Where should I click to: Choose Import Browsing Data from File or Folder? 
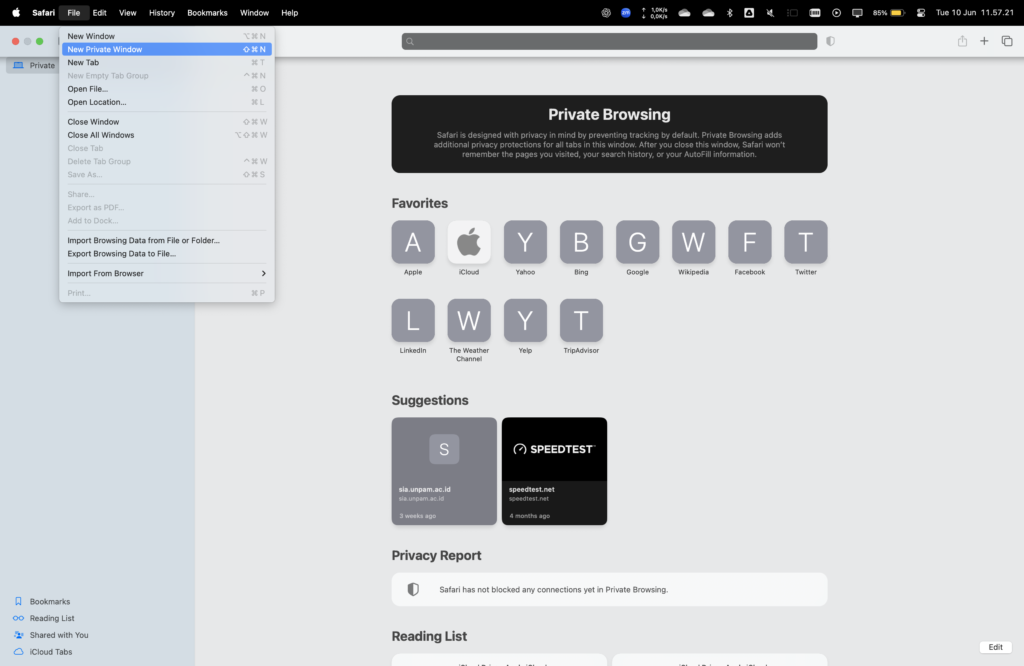click(167, 240)
